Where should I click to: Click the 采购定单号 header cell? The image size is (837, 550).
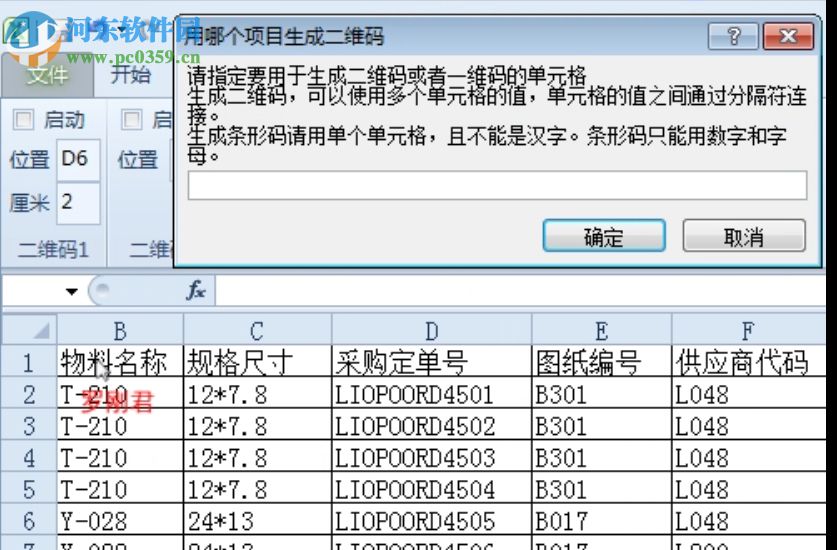pyautogui.click(x=431, y=362)
